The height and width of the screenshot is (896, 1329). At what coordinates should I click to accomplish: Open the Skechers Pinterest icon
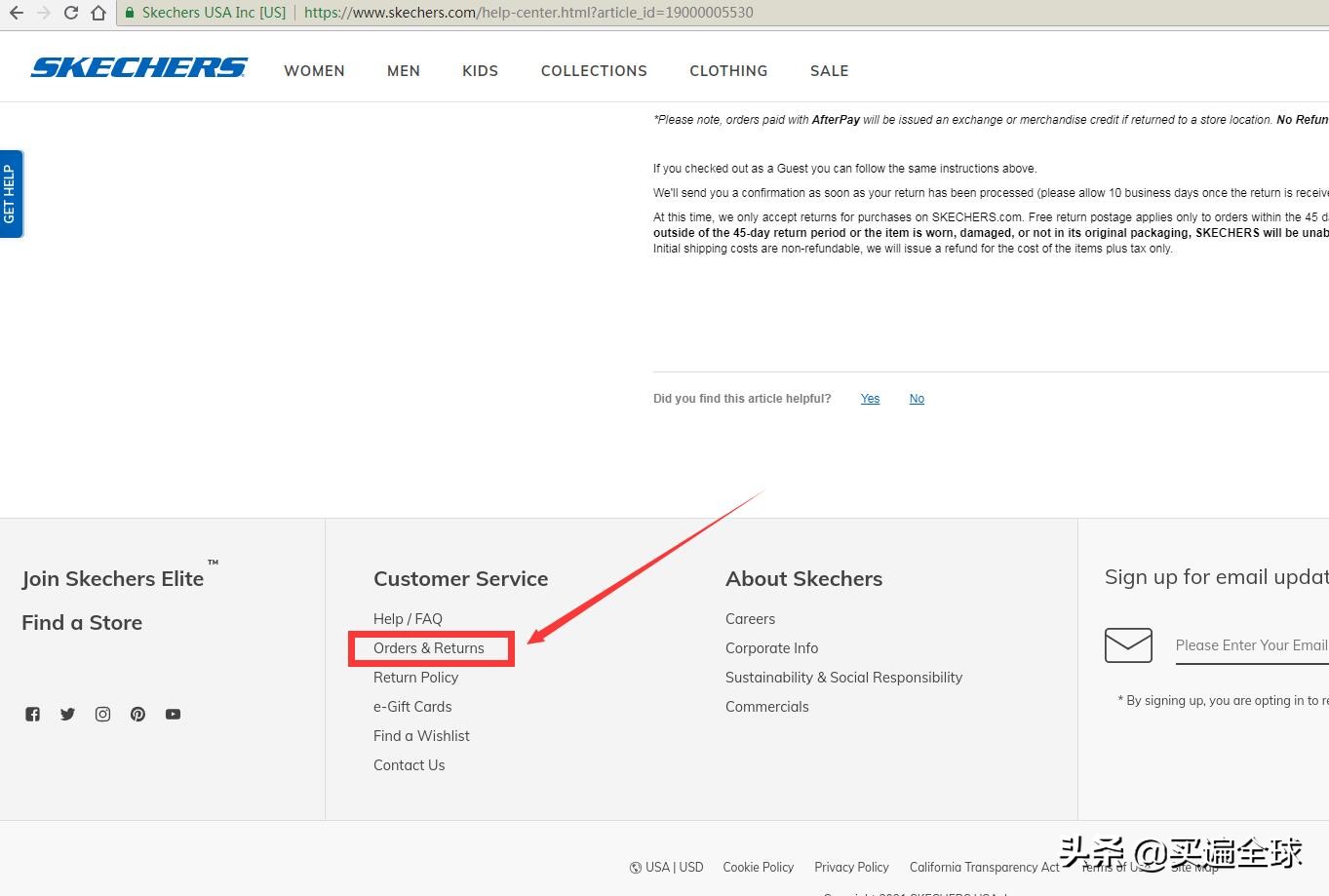[x=137, y=714]
